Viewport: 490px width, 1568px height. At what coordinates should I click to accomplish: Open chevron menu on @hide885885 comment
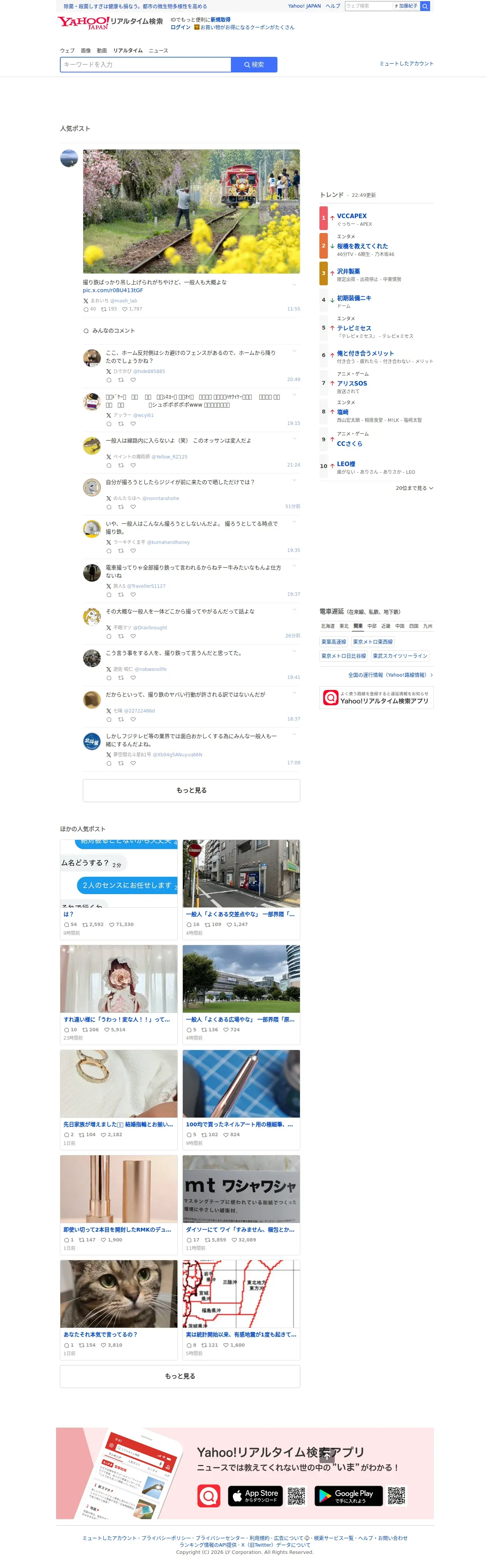[295, 351]
